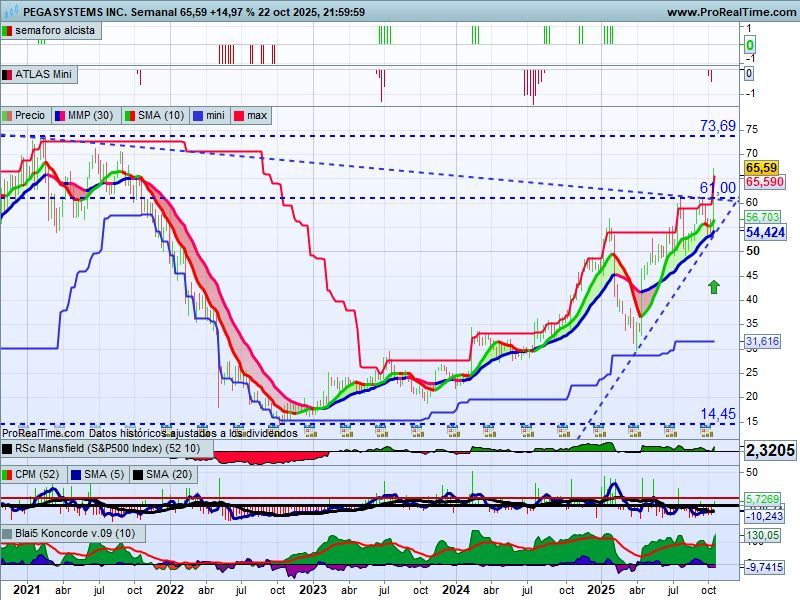The width and height of the screenshot is (800, 600).
Task: Select the Precio price label
Action: coord(25,115)
